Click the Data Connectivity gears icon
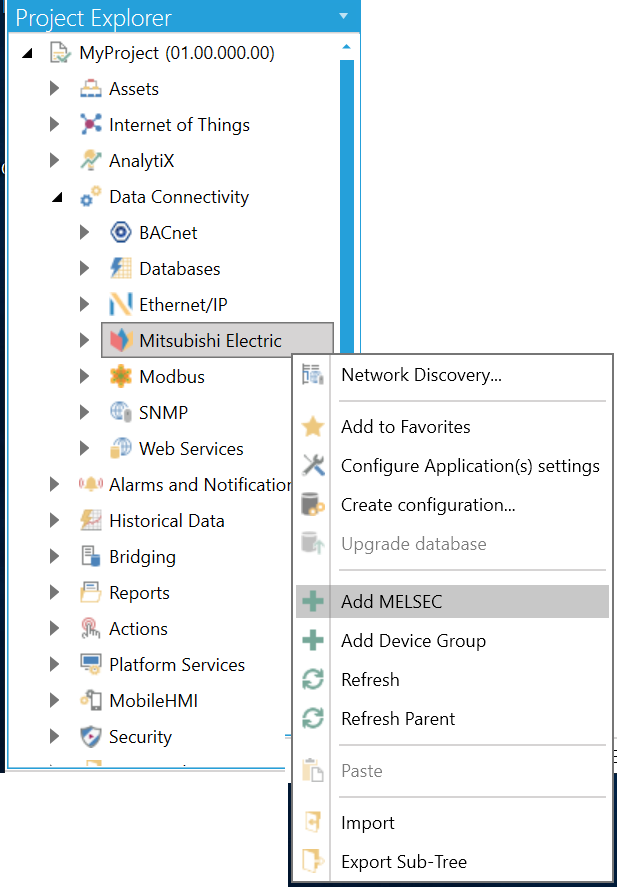Screen dimensions: 617x893 coord(91,197)
